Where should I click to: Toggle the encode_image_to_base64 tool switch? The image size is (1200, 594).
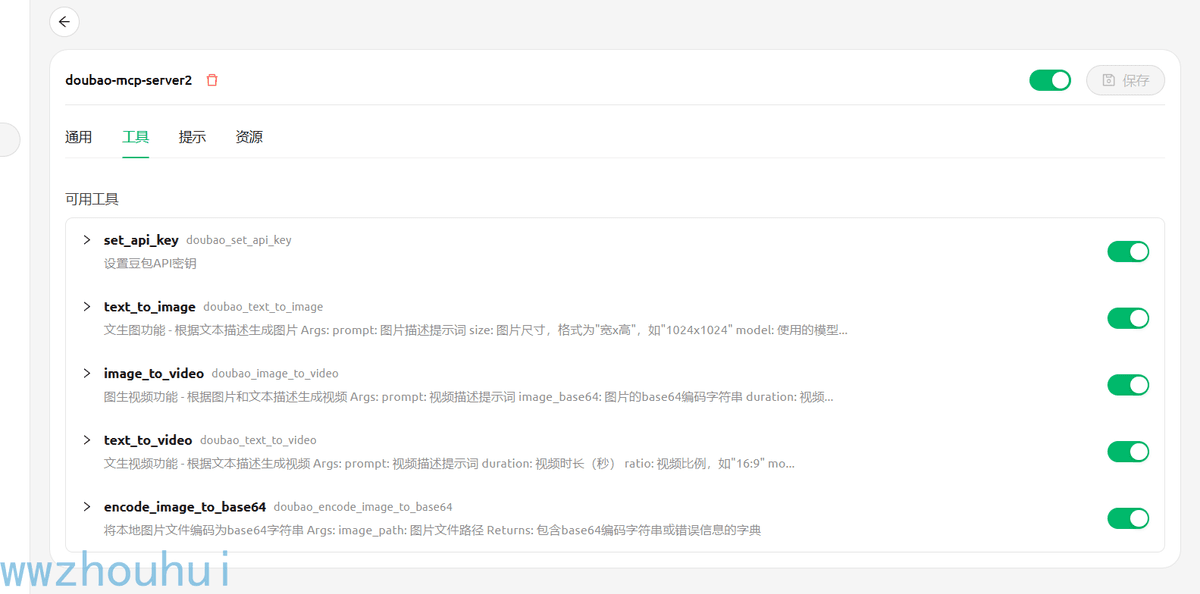pyautogui.click(x=1128, y=518)
